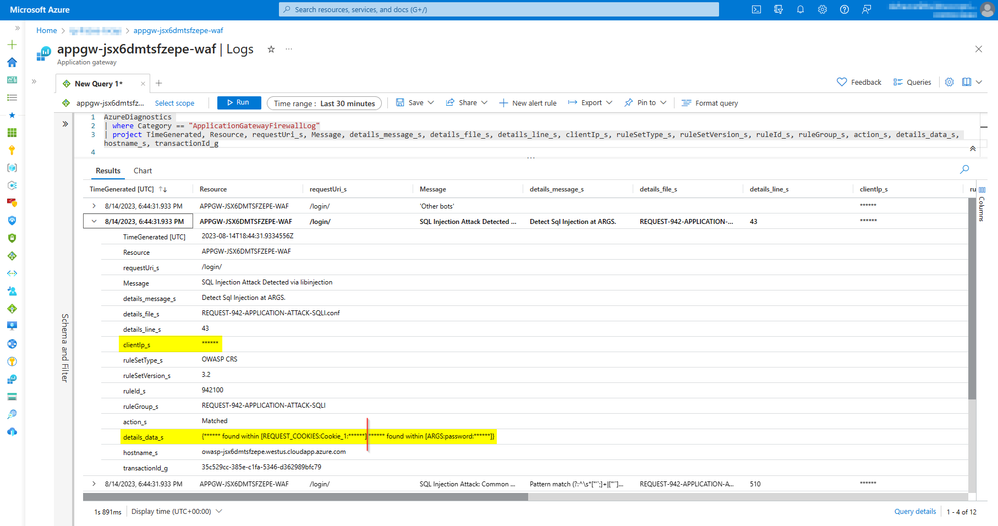Click the Resource column header
Viewport: 998px width, 526px height.
pos(213,189)
